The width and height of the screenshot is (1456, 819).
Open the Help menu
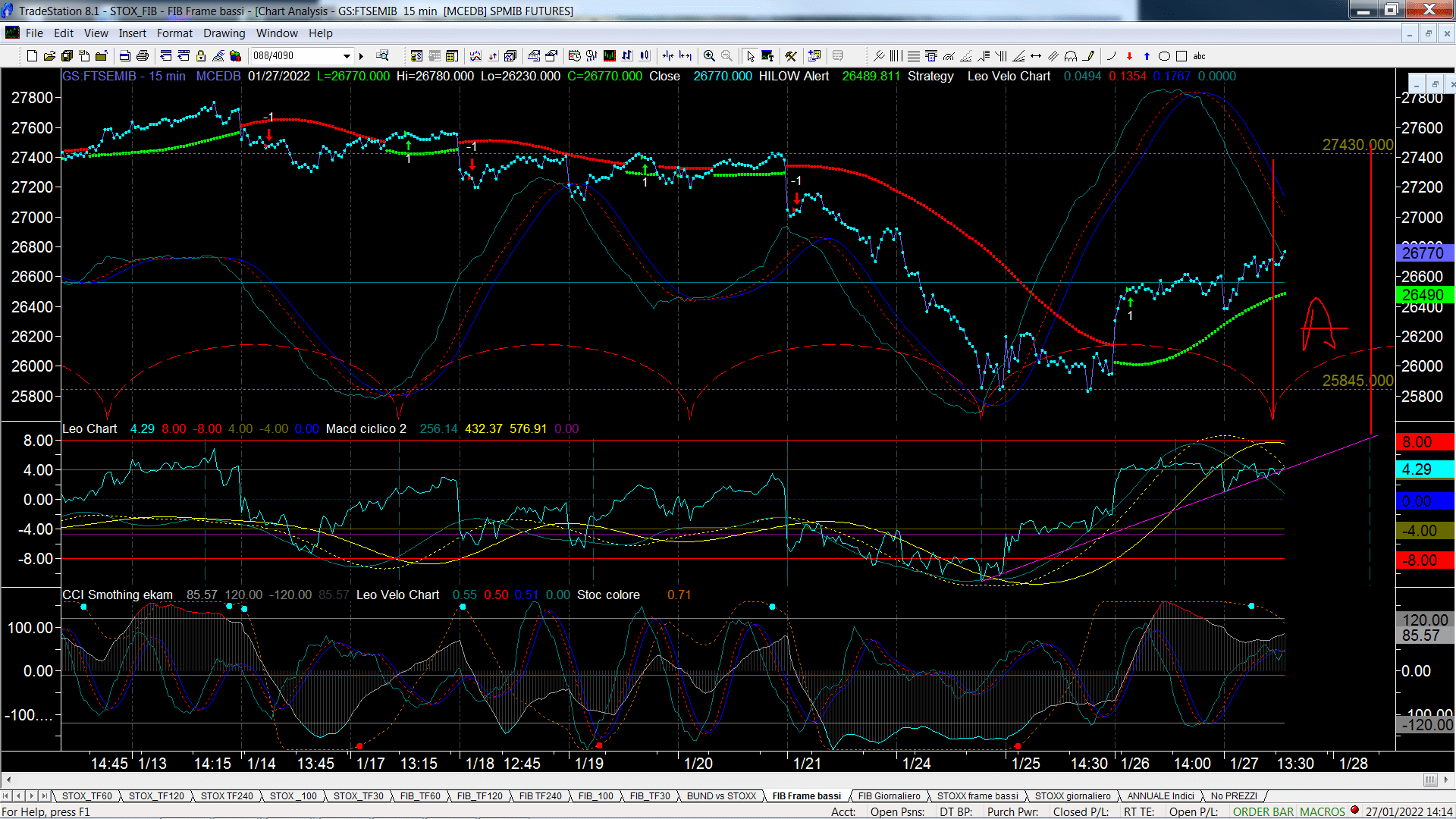320,33
